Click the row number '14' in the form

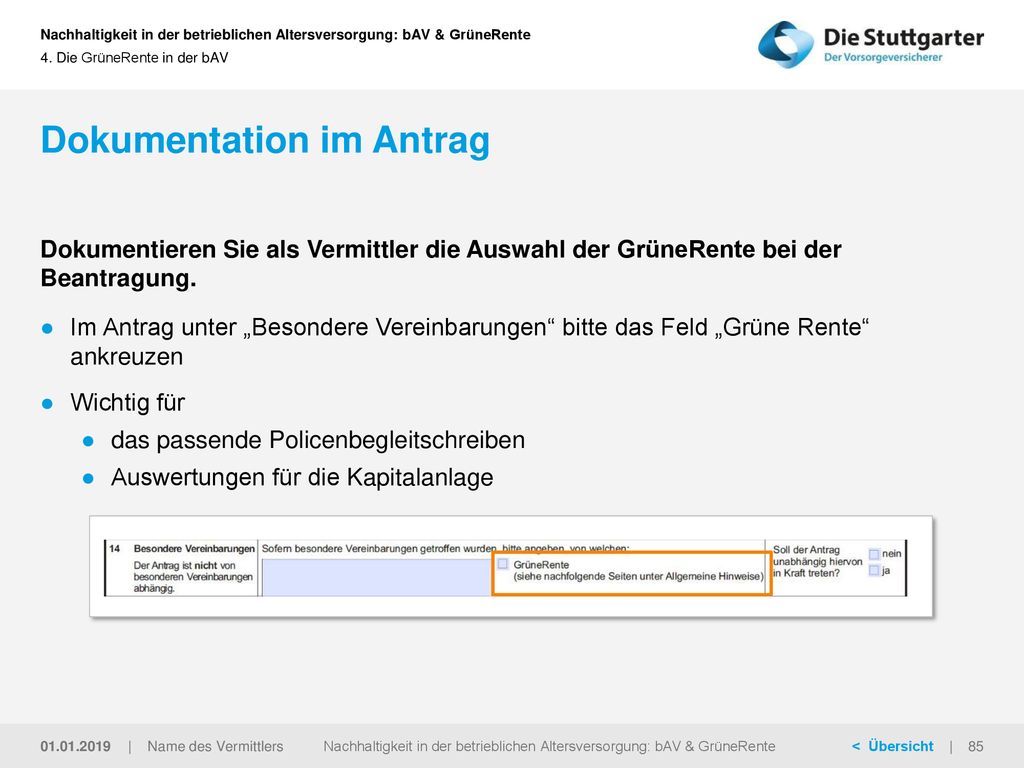coord(114,549)
